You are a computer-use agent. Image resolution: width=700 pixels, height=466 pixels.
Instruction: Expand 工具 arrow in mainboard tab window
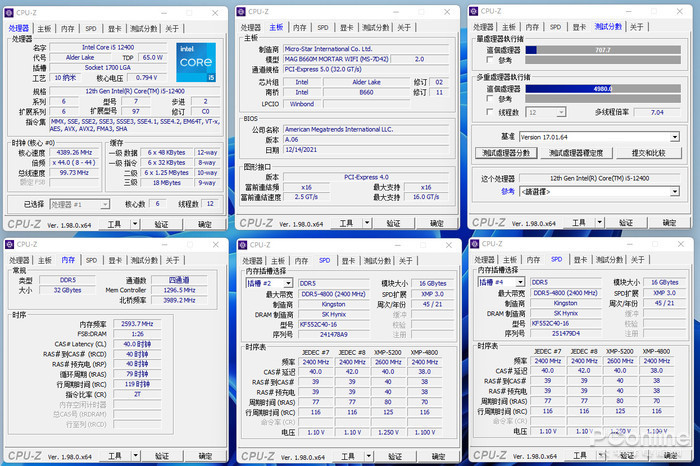(367, 222)
